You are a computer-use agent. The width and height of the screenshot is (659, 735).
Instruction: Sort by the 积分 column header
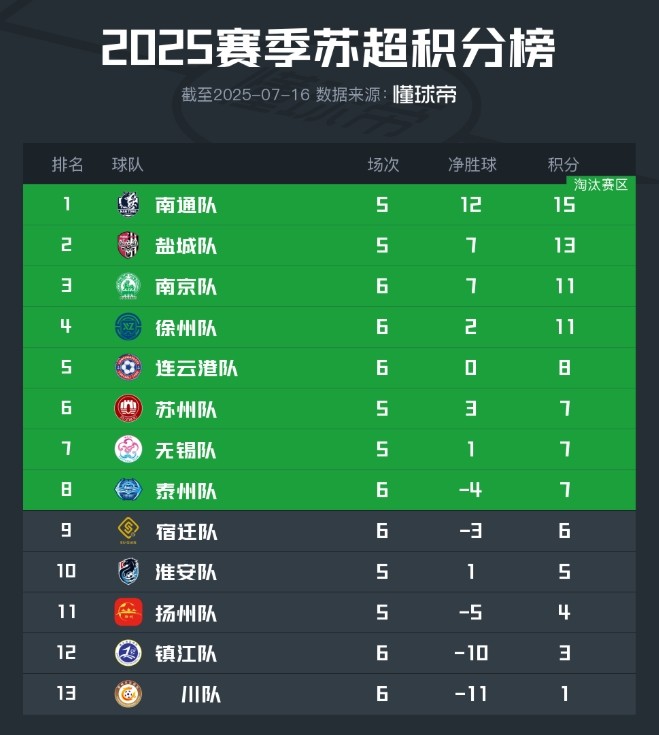[564, 164]
